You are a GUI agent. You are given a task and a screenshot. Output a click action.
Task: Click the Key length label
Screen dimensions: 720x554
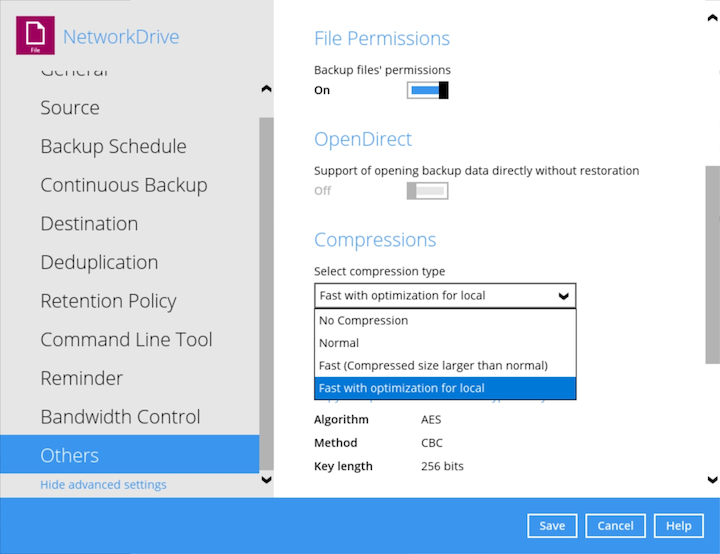tap(343, 466)
